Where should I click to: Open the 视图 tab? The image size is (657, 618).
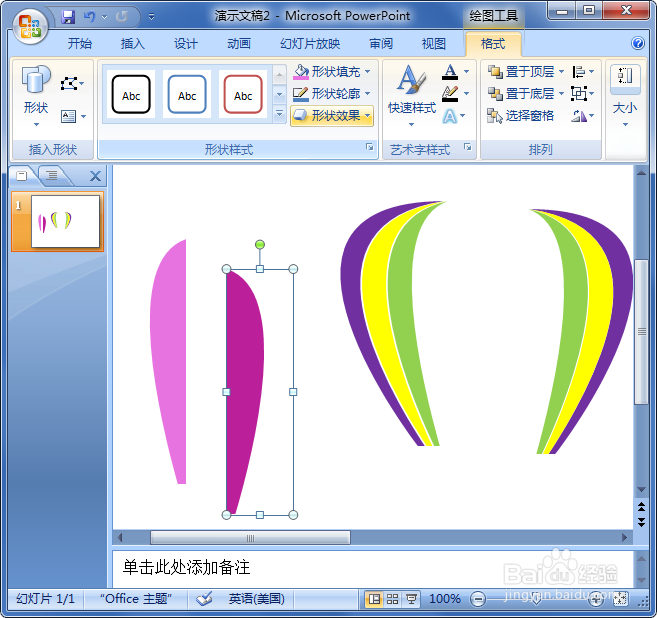click(434, 44)
